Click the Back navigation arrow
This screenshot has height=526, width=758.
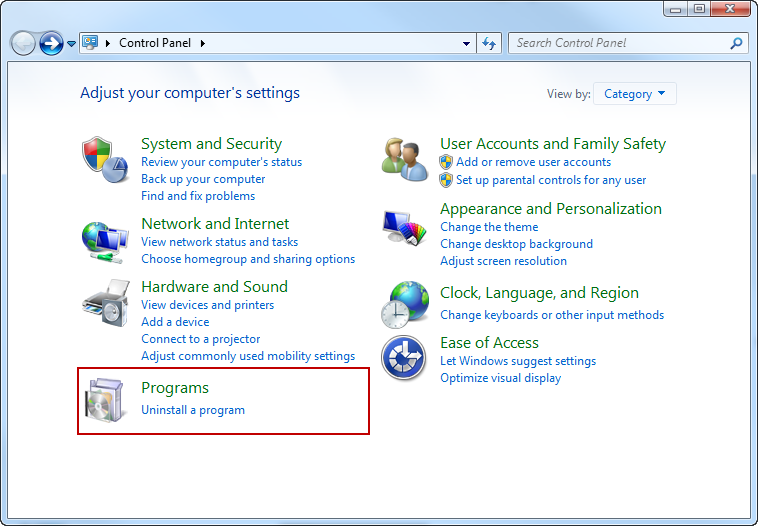click(23, 44)
